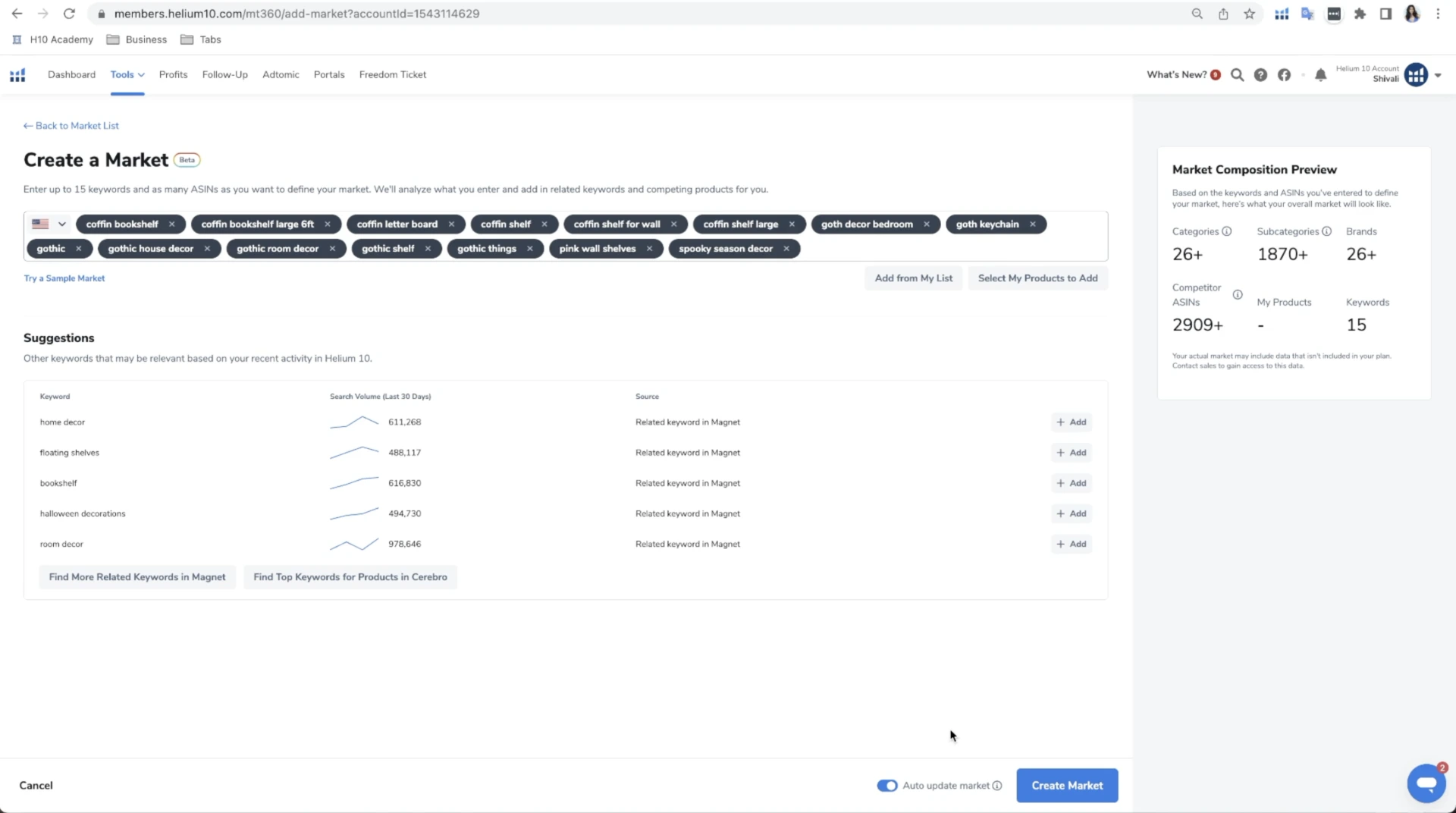Open the chat support bubble

tap(1426, 783)
